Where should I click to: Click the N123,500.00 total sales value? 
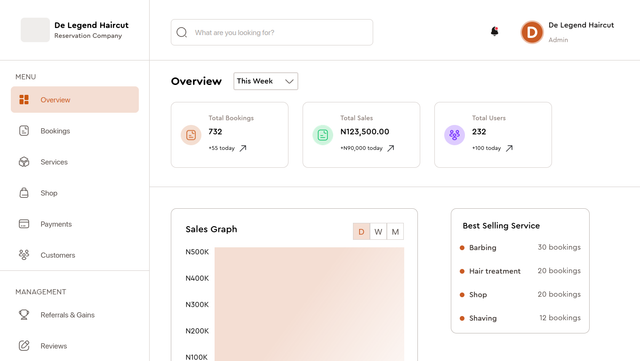click(365, 131)
